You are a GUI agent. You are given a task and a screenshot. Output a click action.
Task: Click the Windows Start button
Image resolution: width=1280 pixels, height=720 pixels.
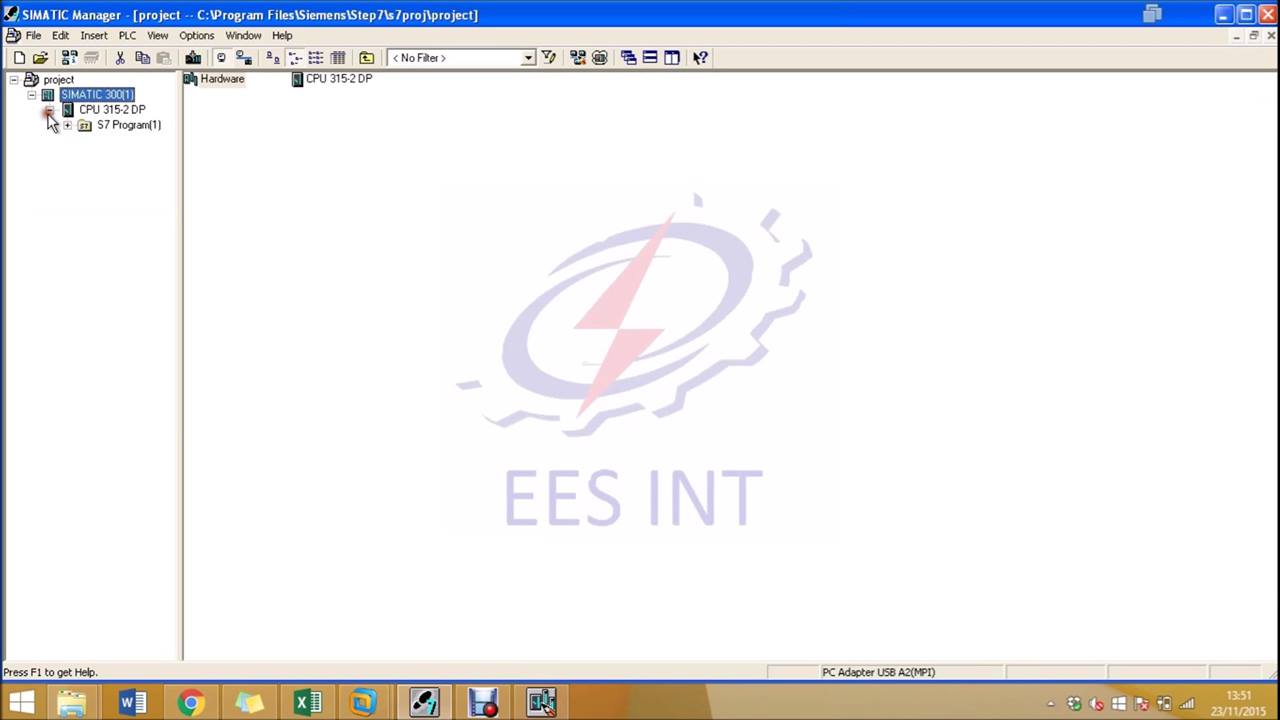(x=21, y=702)
